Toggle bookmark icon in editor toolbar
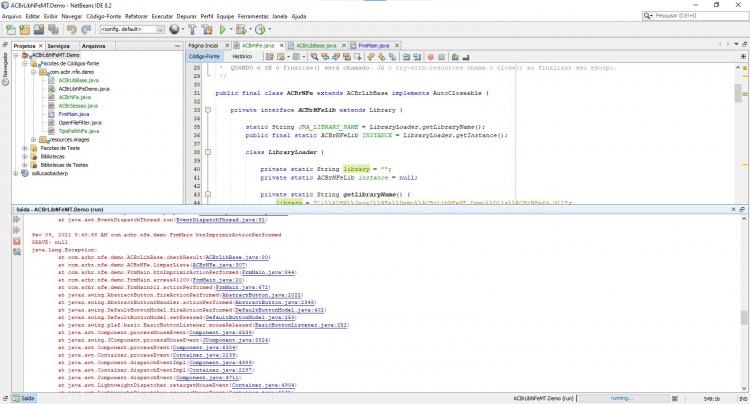The image size is (750, 404). 393,57
